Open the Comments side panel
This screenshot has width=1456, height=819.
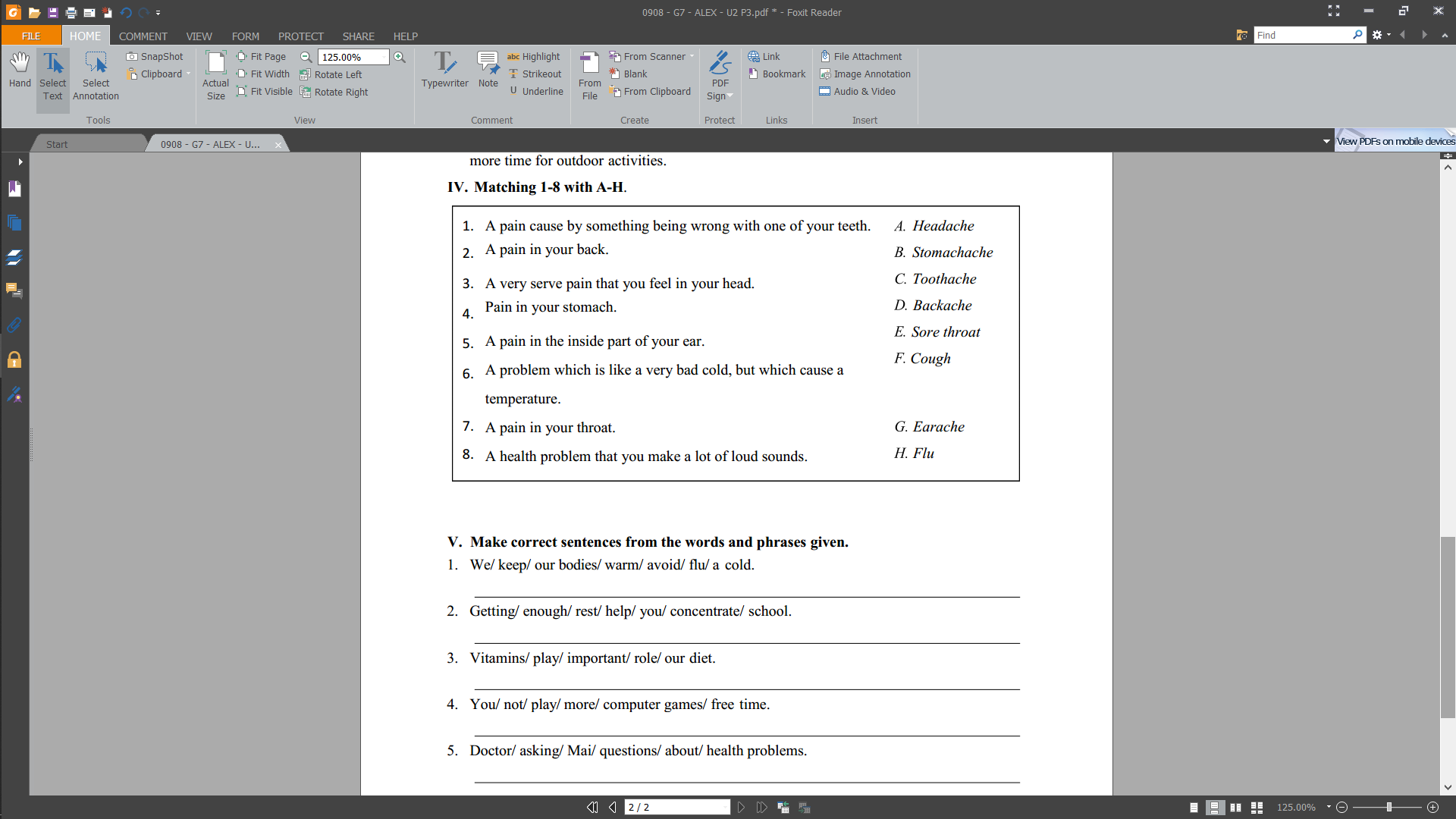14,291
